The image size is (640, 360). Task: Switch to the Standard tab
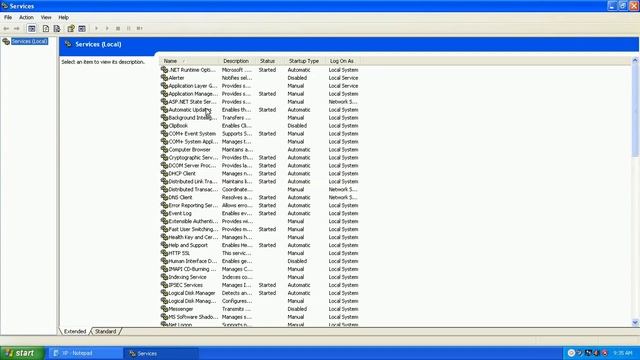click(x=105, y=331)
